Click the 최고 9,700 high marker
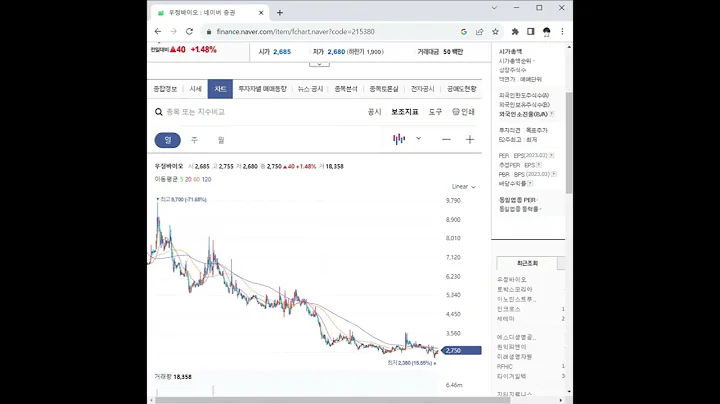Viewport: 720px width, 404px height. pyautogui.click(x=182, y=199)
